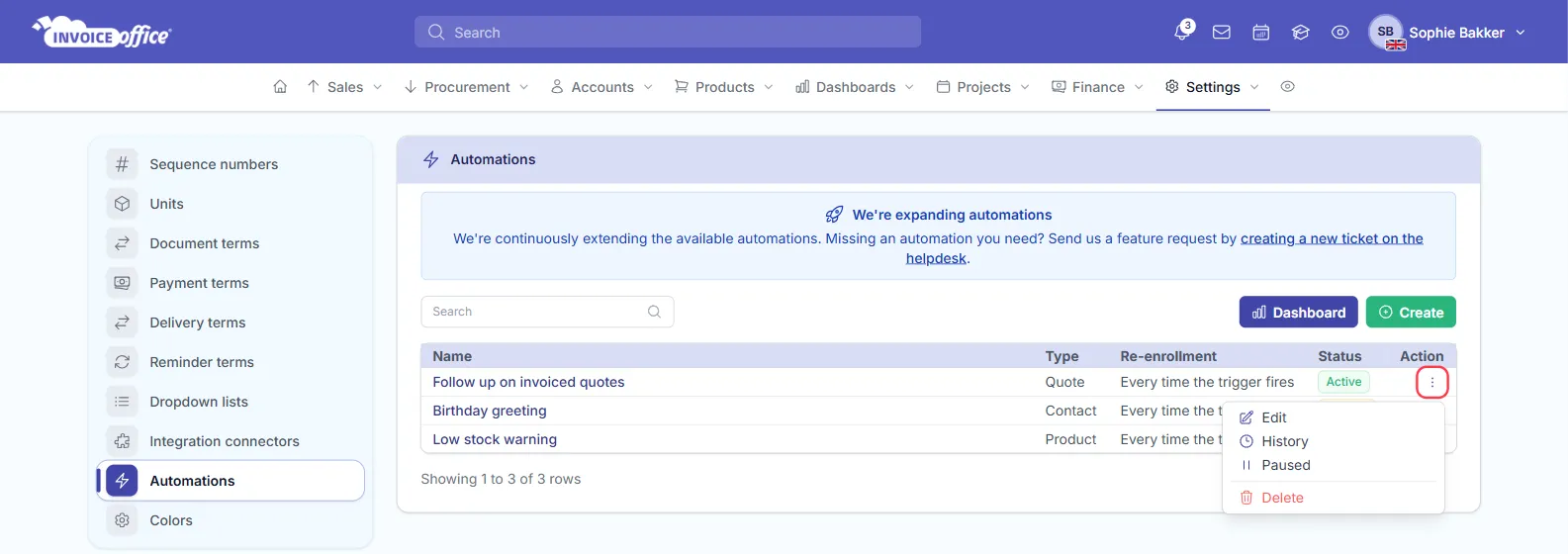The image size is (1568, 554).
Task: Open Birthday greeting automation
Action: [489, 411]
